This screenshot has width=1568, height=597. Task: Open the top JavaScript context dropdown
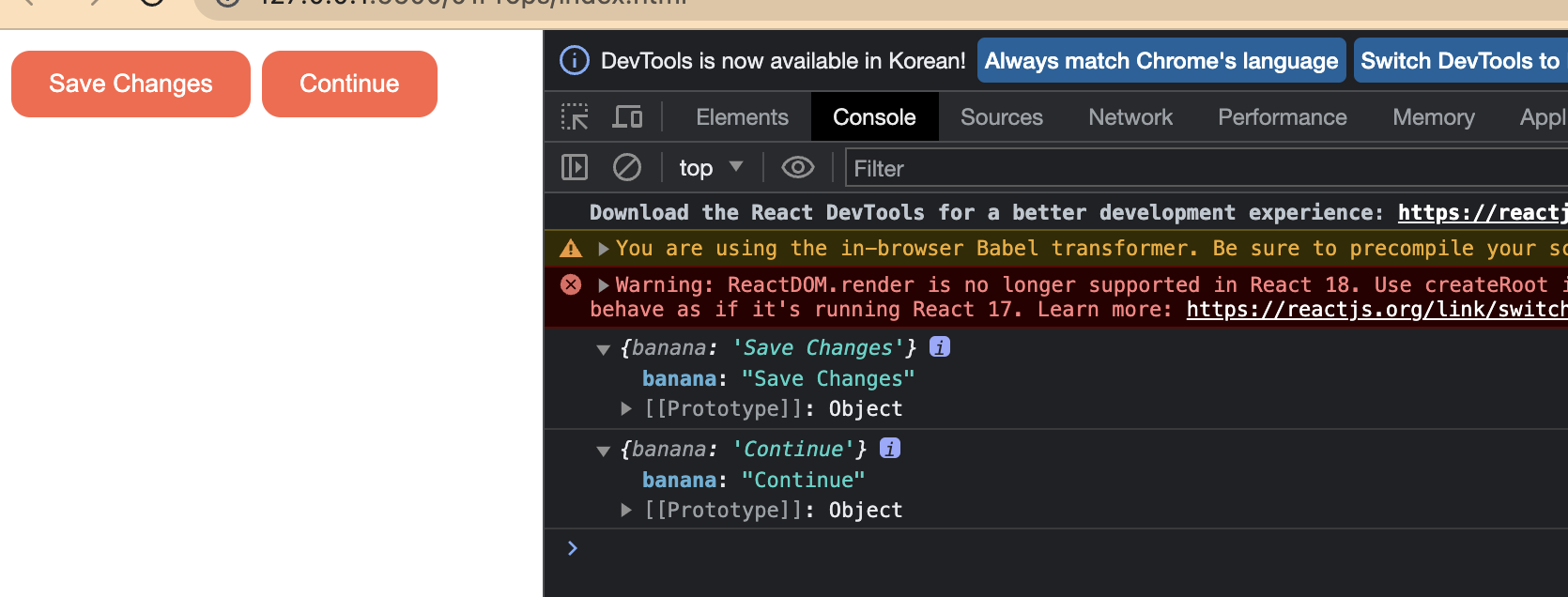710,168
